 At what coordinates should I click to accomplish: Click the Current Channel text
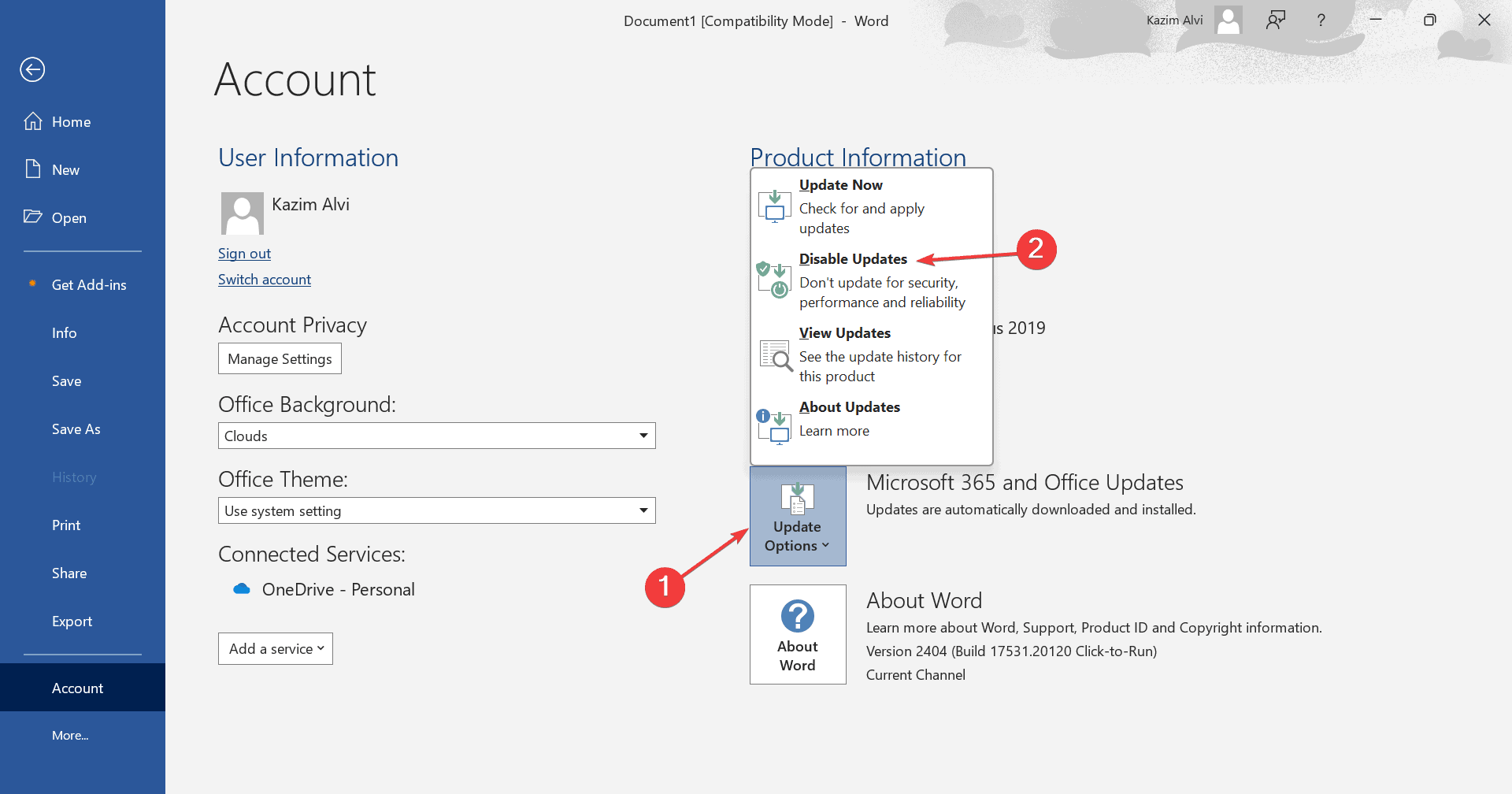[916, 675]
